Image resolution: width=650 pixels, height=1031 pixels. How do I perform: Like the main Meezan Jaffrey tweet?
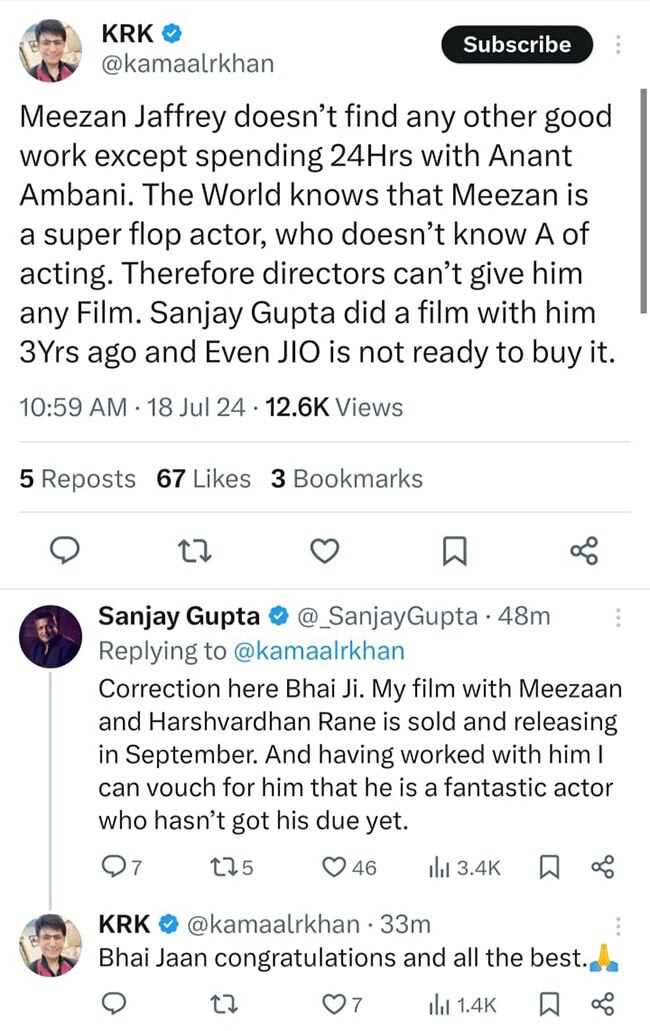coord(324,550)
